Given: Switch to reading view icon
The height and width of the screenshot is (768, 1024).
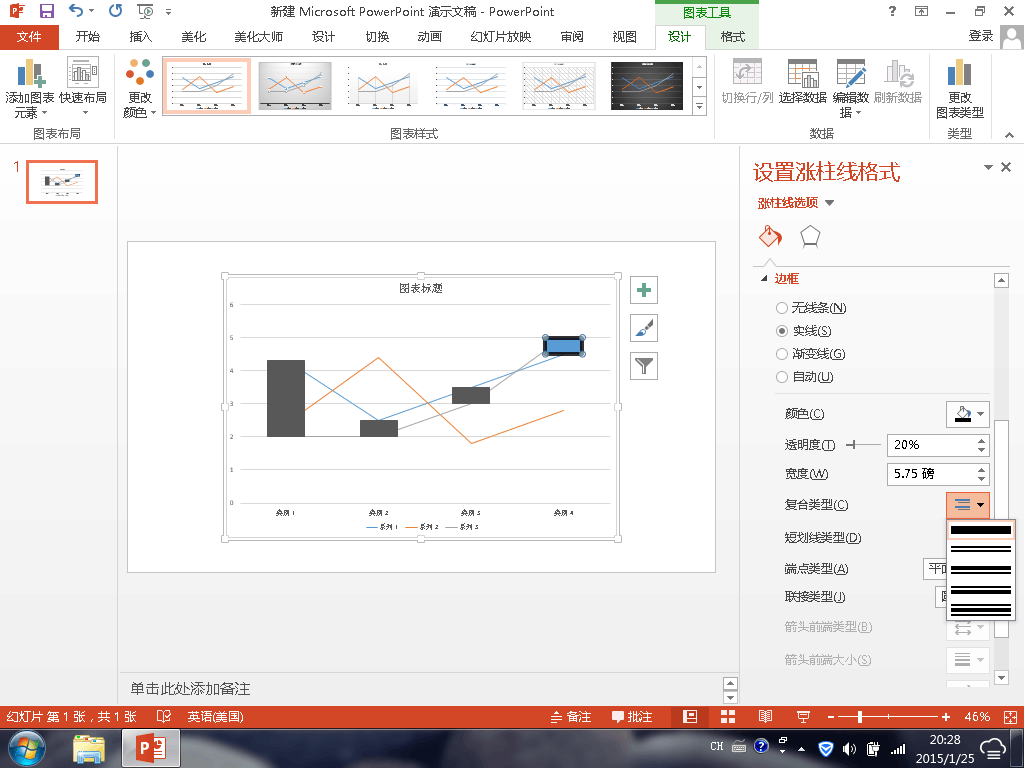Looking at the screenshot, I should (765, 716).
